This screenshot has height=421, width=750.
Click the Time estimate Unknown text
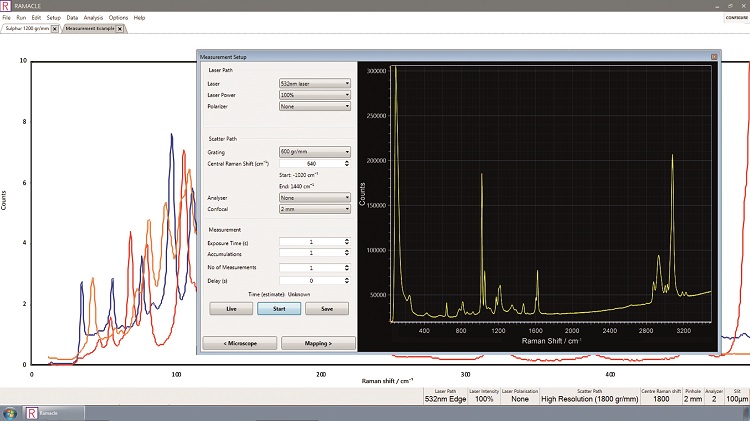[x=279, y=294]
